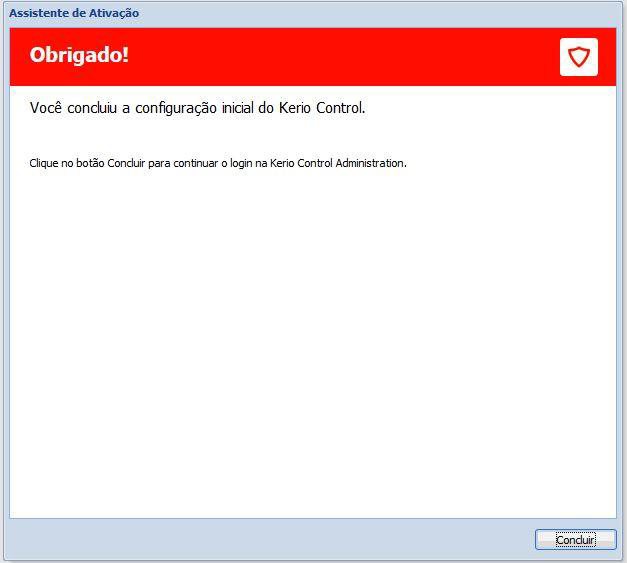This screenshot has width=627, height=563.
Task: Select the 'Obrigado!' heading text
Action: click(x=79, y=55)
